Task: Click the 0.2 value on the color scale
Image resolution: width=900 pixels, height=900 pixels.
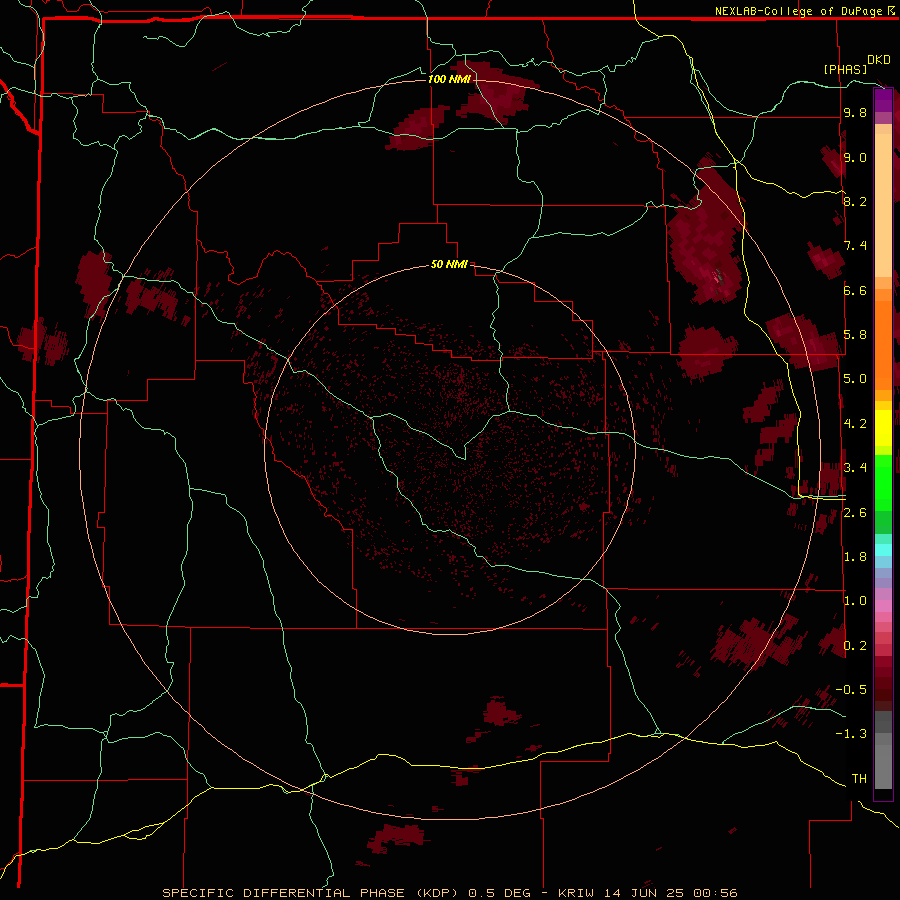Action: point(855,646)
